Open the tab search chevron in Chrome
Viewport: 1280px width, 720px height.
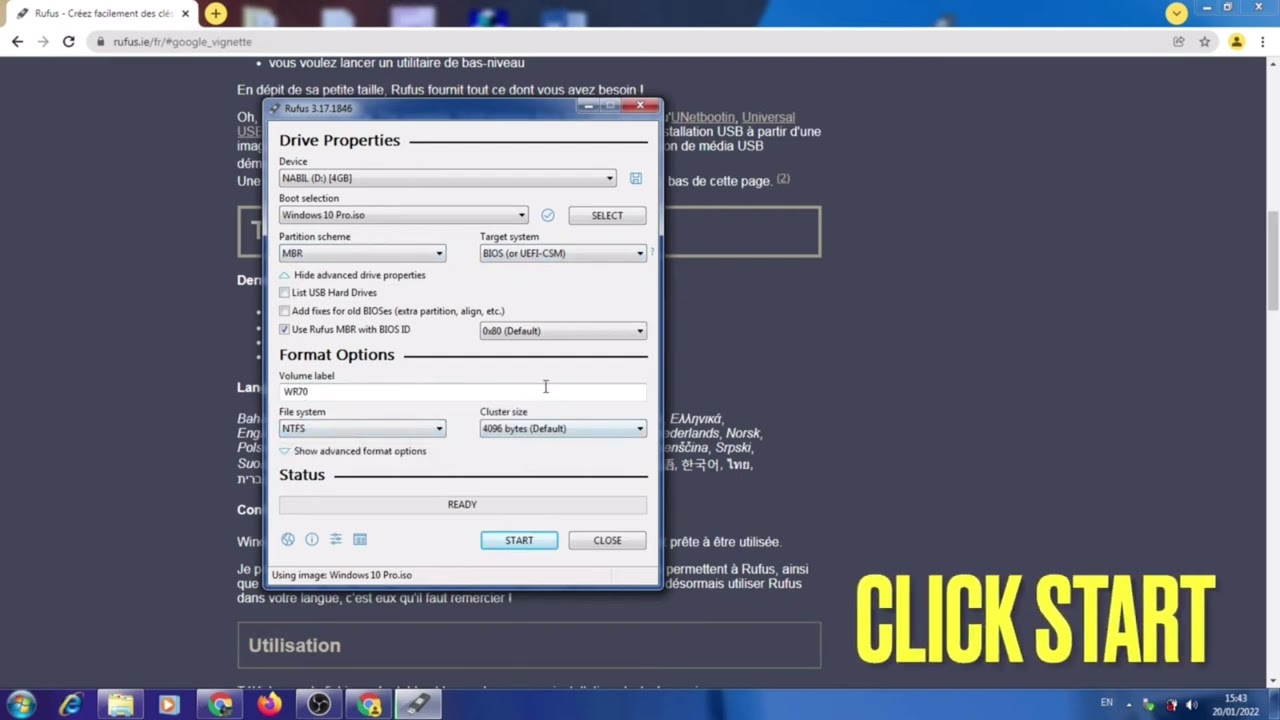(1177, 13)
